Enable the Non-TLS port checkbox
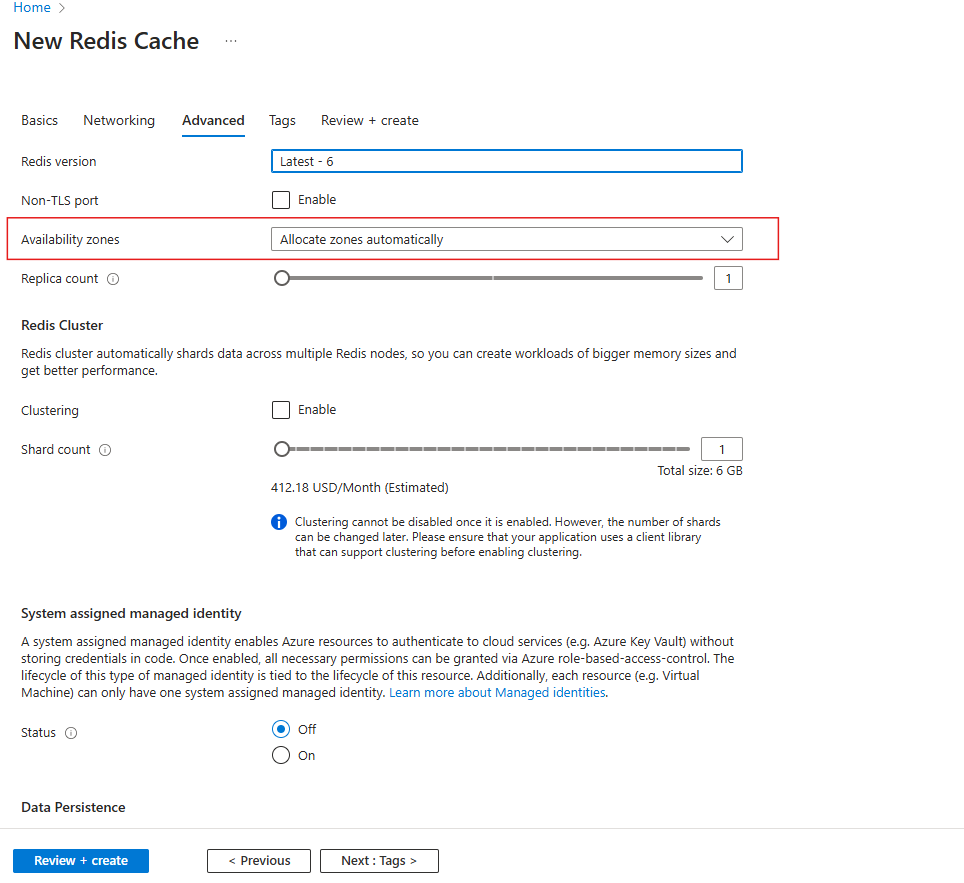The image size is (964, 883). click(x=281, y=199)
